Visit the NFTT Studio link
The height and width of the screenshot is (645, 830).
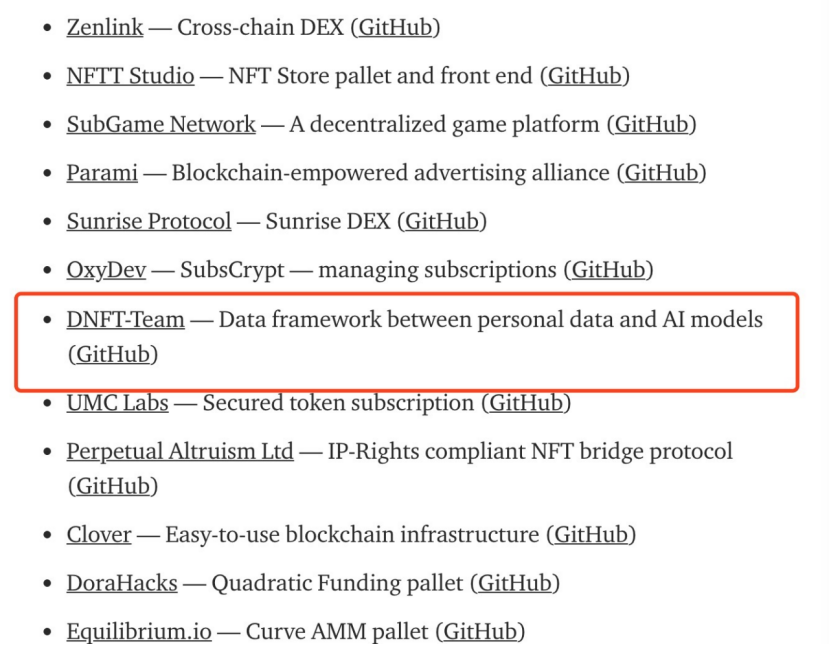coord(130,76)
